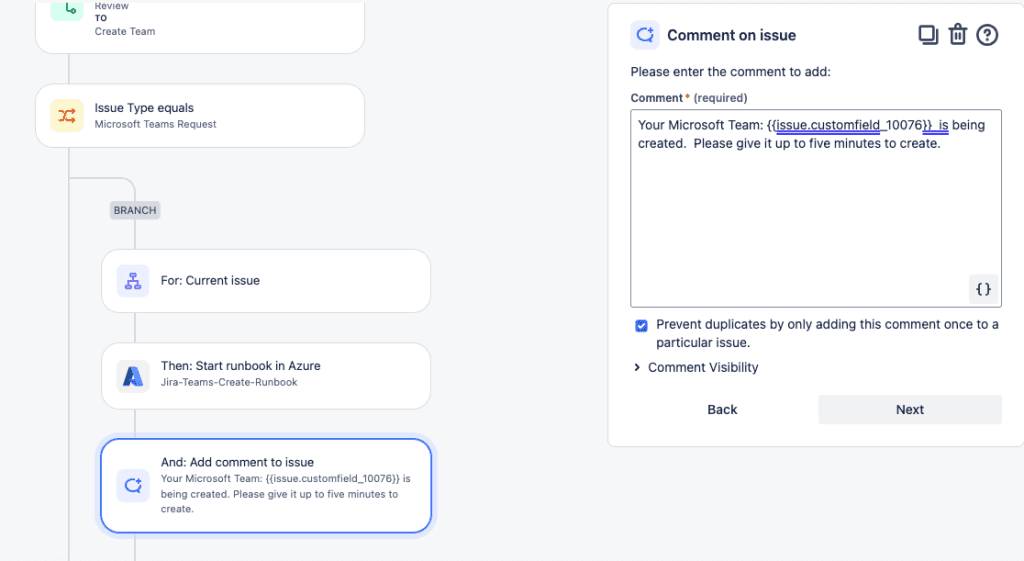1024x561 pixels.
Task: Click the For: Current issue branch icon
Action: coord(133,281)
